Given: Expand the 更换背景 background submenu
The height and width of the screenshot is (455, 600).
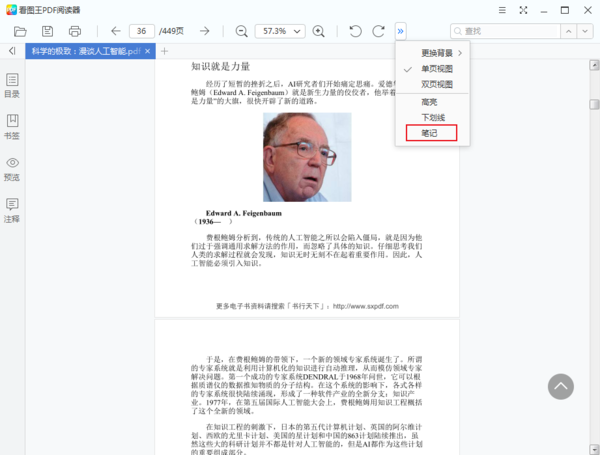Looking at the screenshot, I should [x=436, y=52].
